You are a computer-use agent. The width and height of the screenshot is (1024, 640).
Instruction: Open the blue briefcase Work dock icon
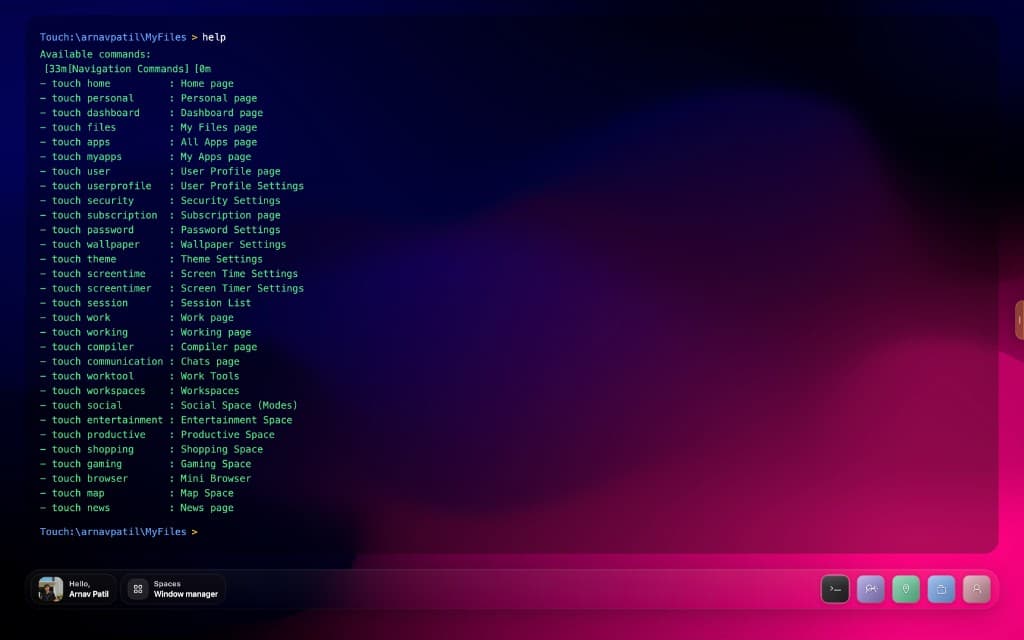940,589
